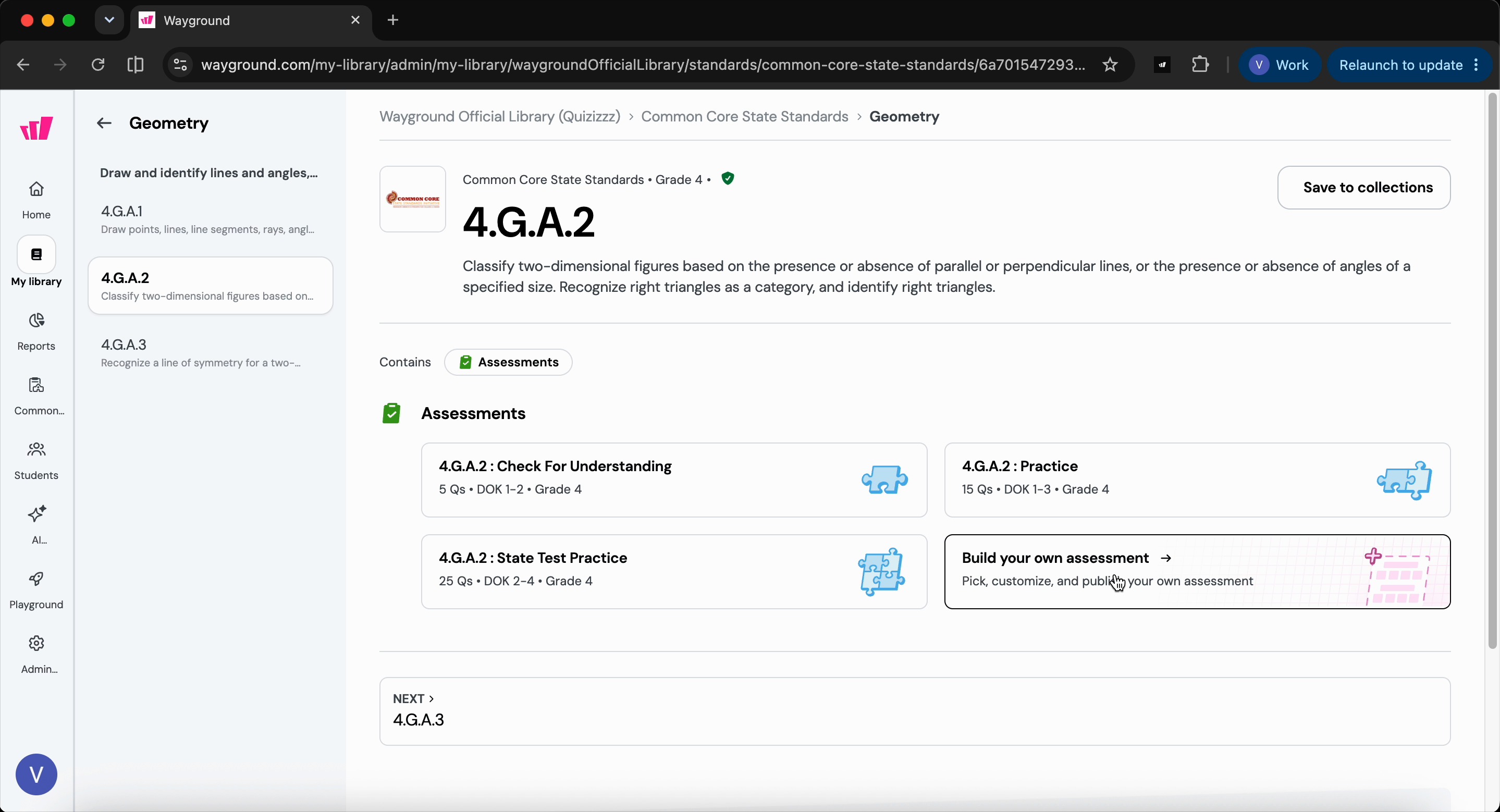Select standard 4.G.A.1 in list
1500x812 pixels.
pos(210,219)
